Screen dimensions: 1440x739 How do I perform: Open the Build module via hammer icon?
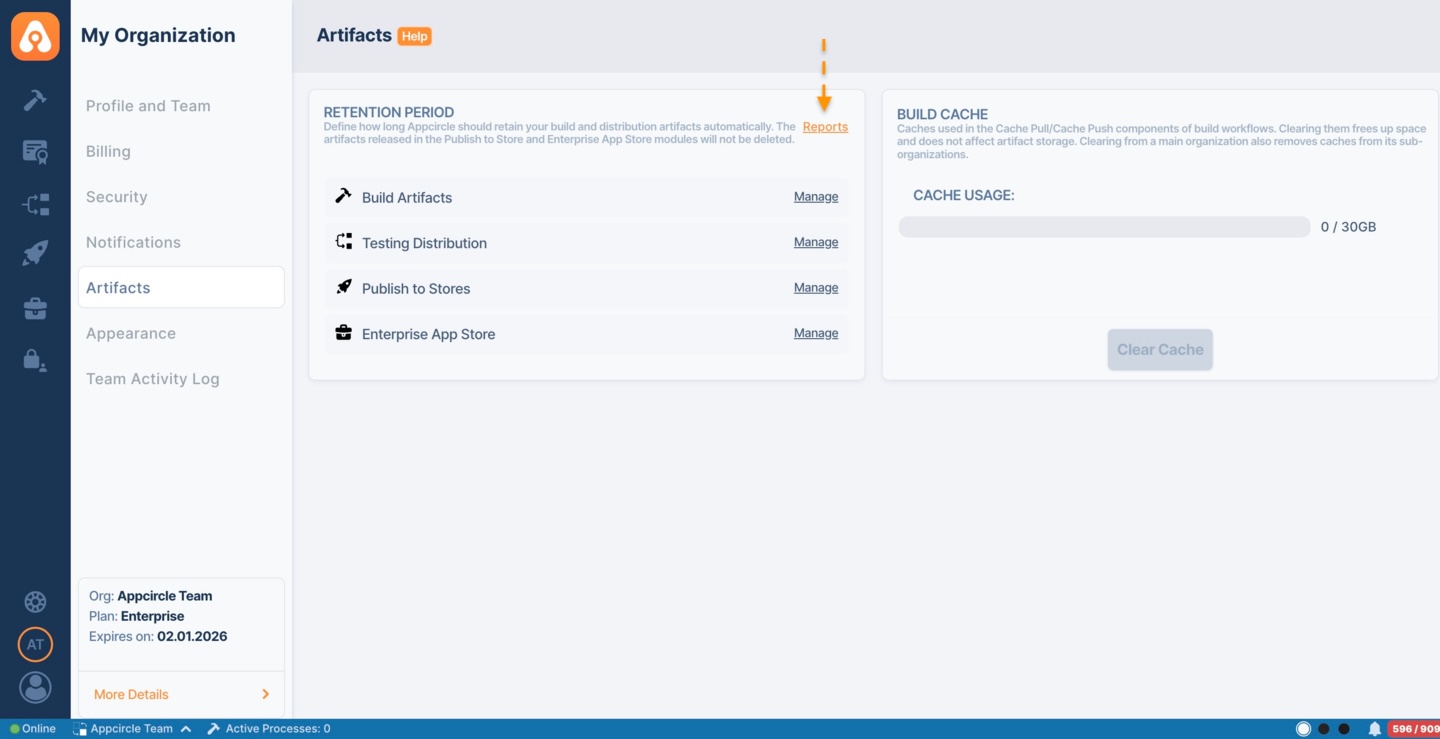[x=35, y=99]
